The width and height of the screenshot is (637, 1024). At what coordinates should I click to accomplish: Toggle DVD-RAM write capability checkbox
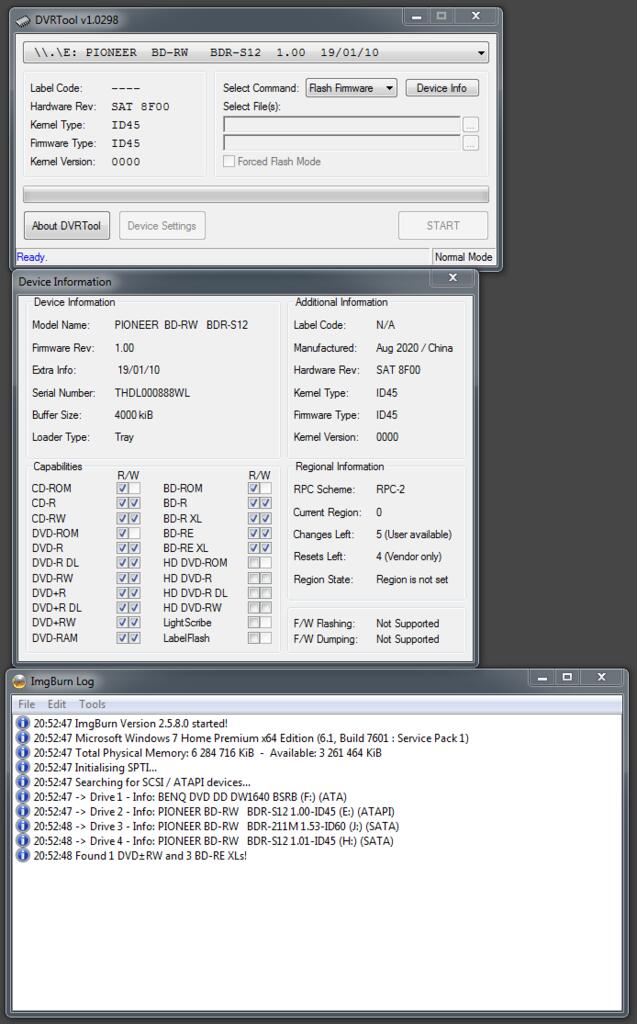[x=134, y=637]
